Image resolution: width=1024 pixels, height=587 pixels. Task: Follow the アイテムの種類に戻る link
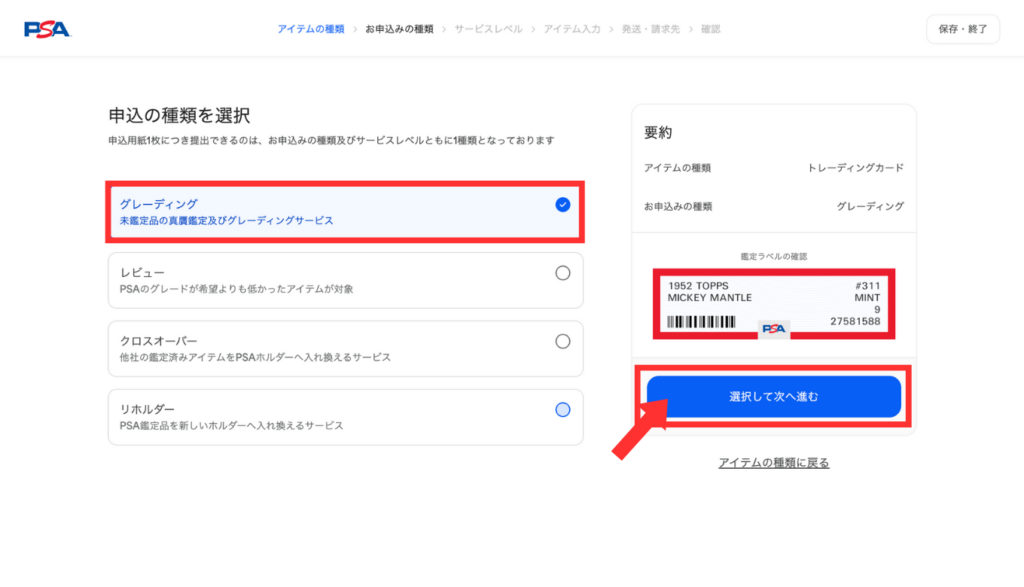(x=774, y=463)
